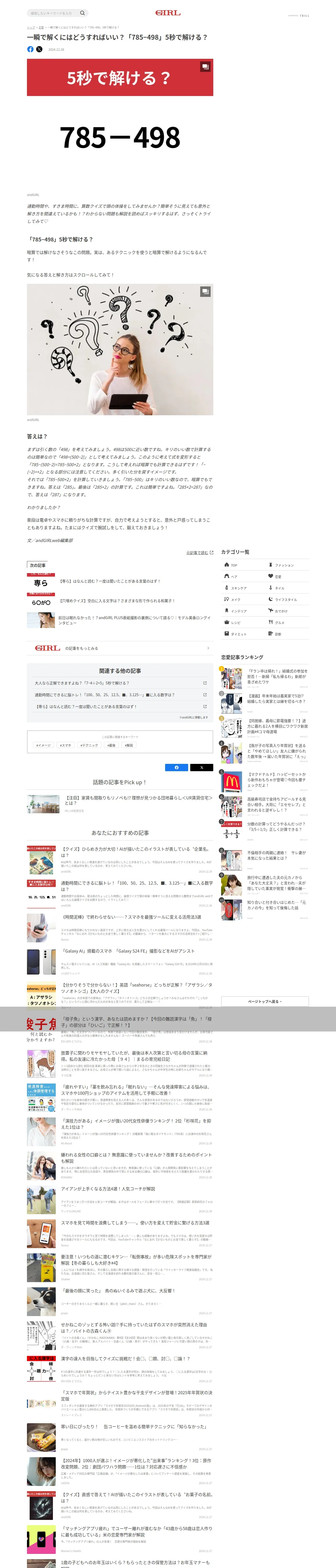Open gallery icon on the red 5秒で解ける banner
336x1568 pixels.
click(205, 66)
